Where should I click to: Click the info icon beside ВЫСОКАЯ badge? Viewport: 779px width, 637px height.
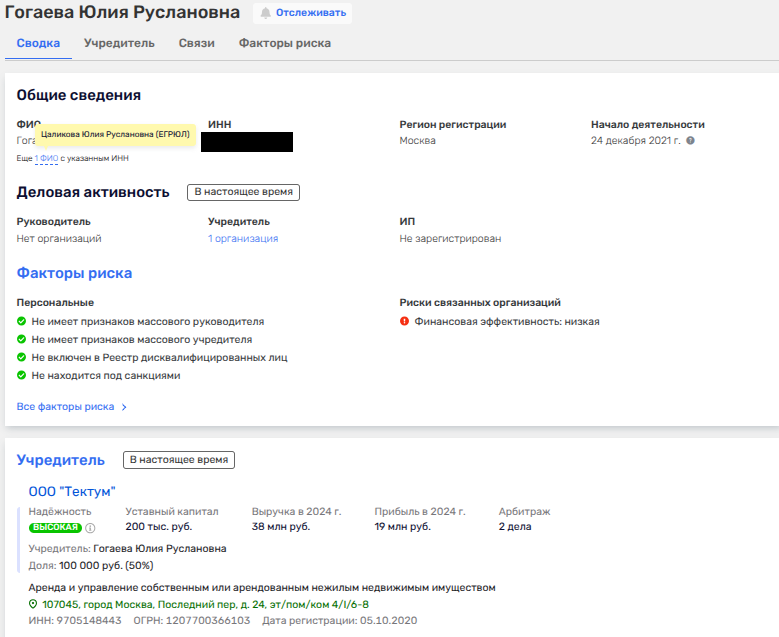click(x=90, y=528)
